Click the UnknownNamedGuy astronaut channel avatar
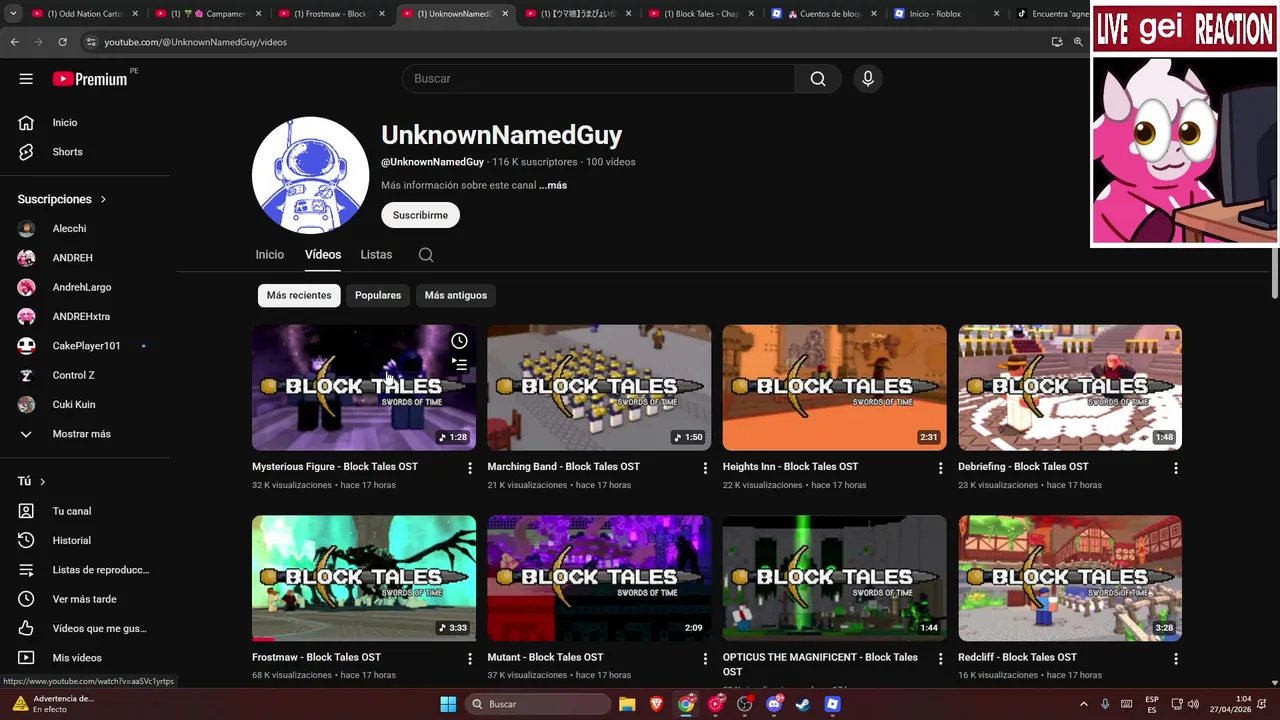The image size is (1280, 720). click(x=310, y=175)
